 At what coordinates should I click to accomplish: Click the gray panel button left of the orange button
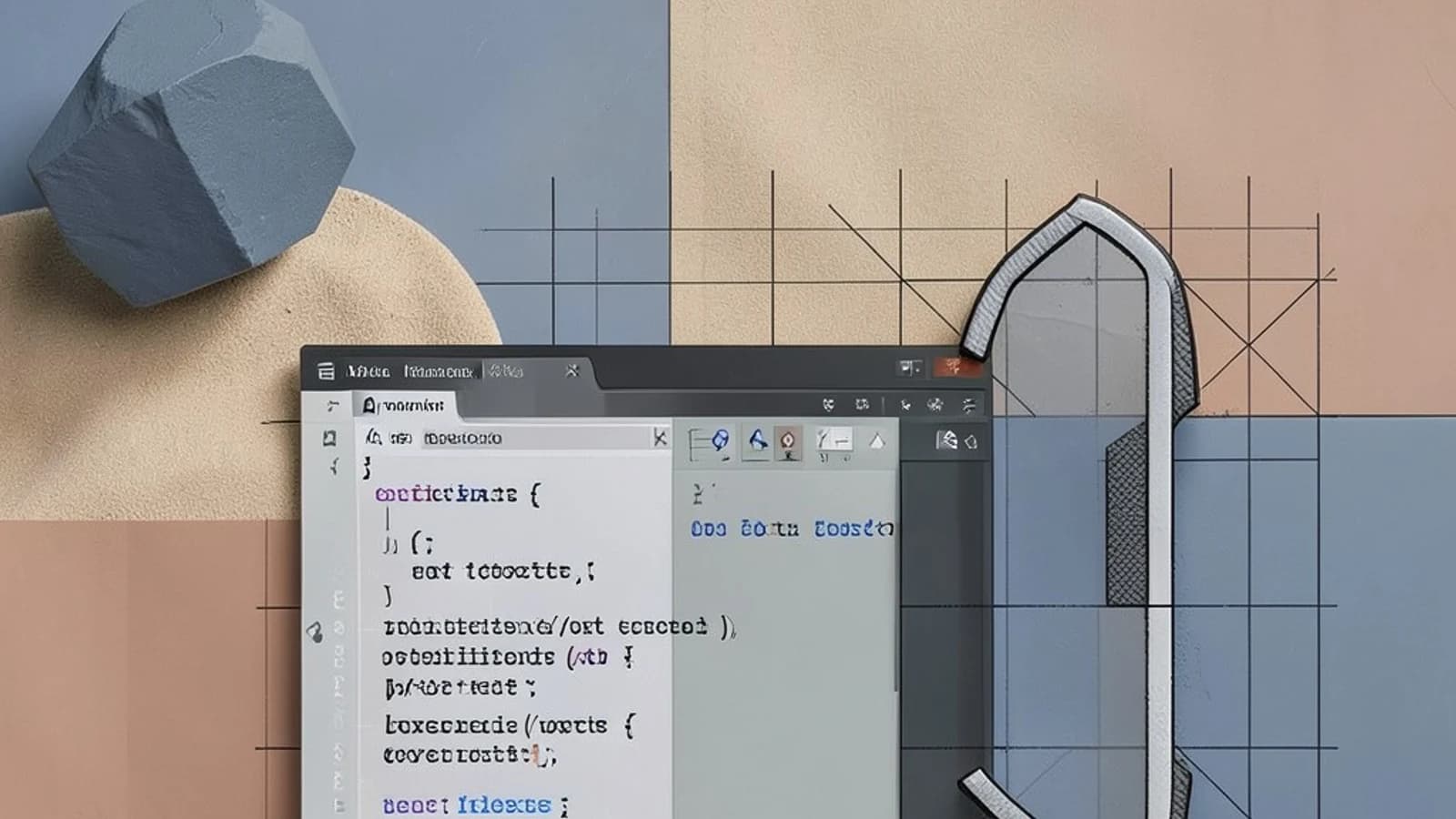click(x=910, y=368)
